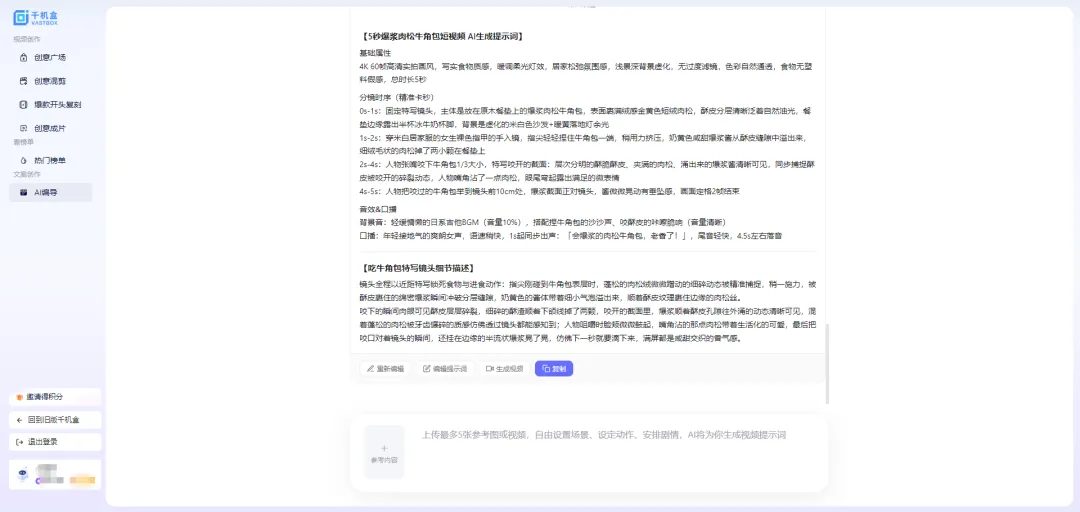
Task: Click the 千机盒 VASTBOX logo
Action: (35, 17)
